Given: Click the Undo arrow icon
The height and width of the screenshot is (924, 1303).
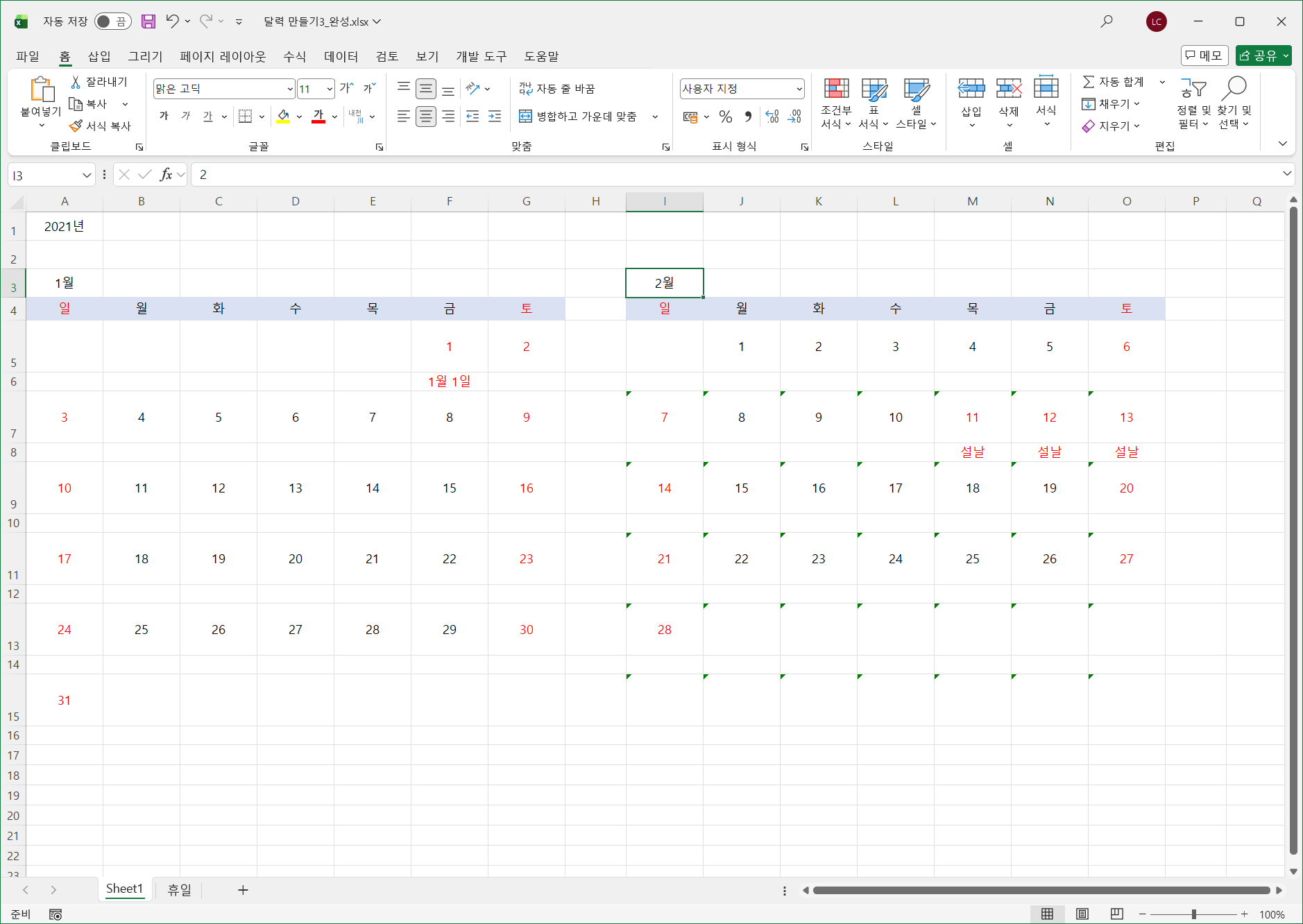Looking at the screenshot, I should coord(172,22).
